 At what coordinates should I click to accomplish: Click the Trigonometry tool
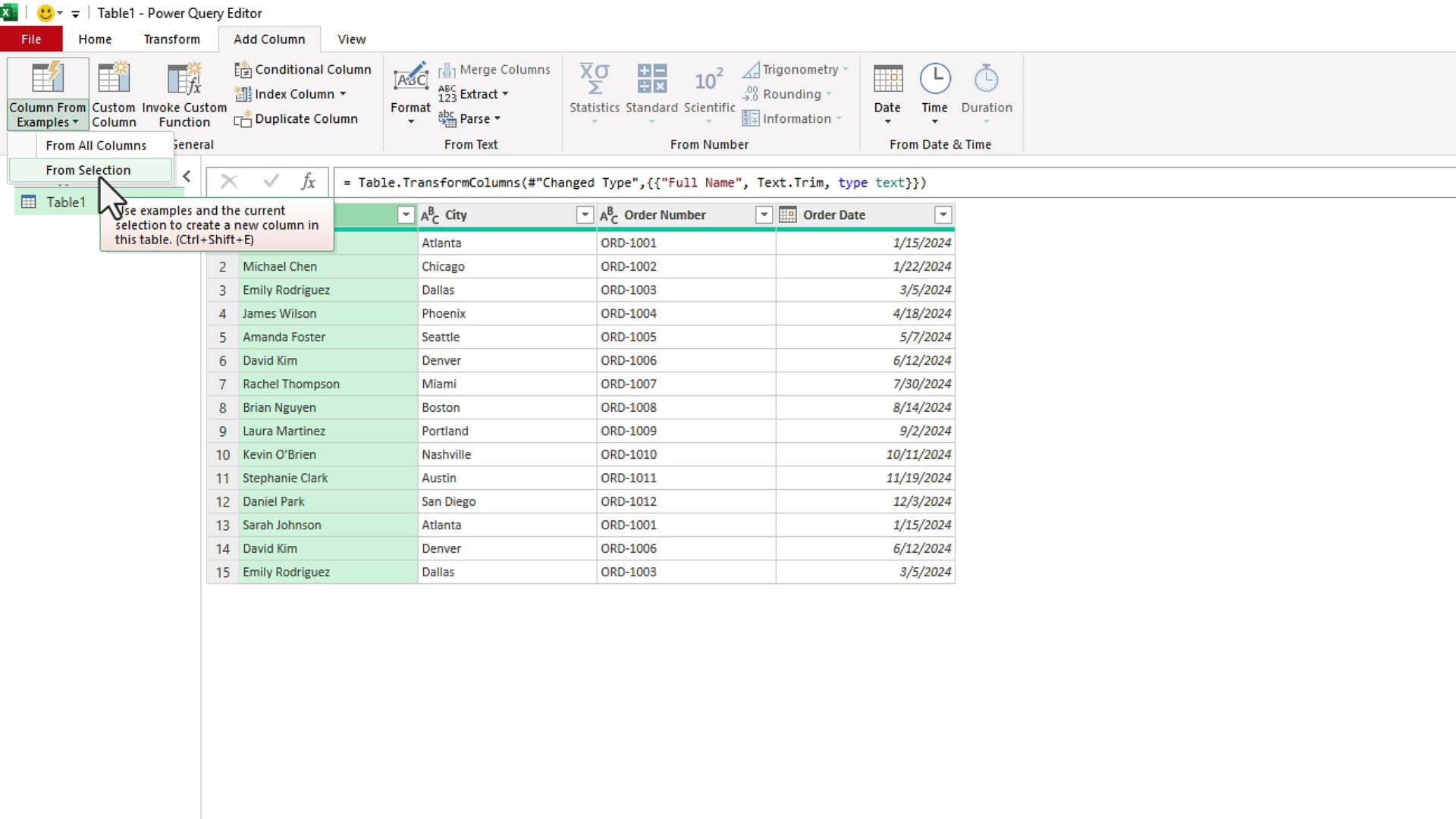(795, 70)
